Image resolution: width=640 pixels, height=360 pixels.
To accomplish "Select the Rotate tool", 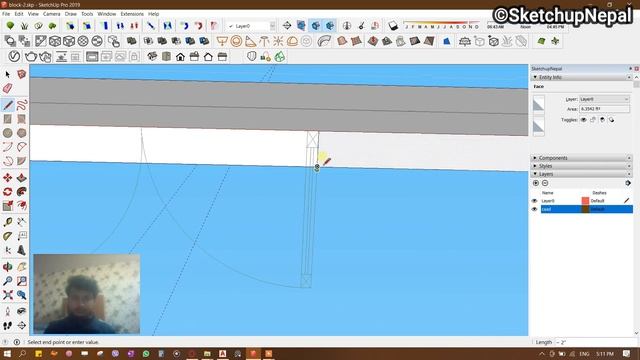I will click(x=7, y=191).
